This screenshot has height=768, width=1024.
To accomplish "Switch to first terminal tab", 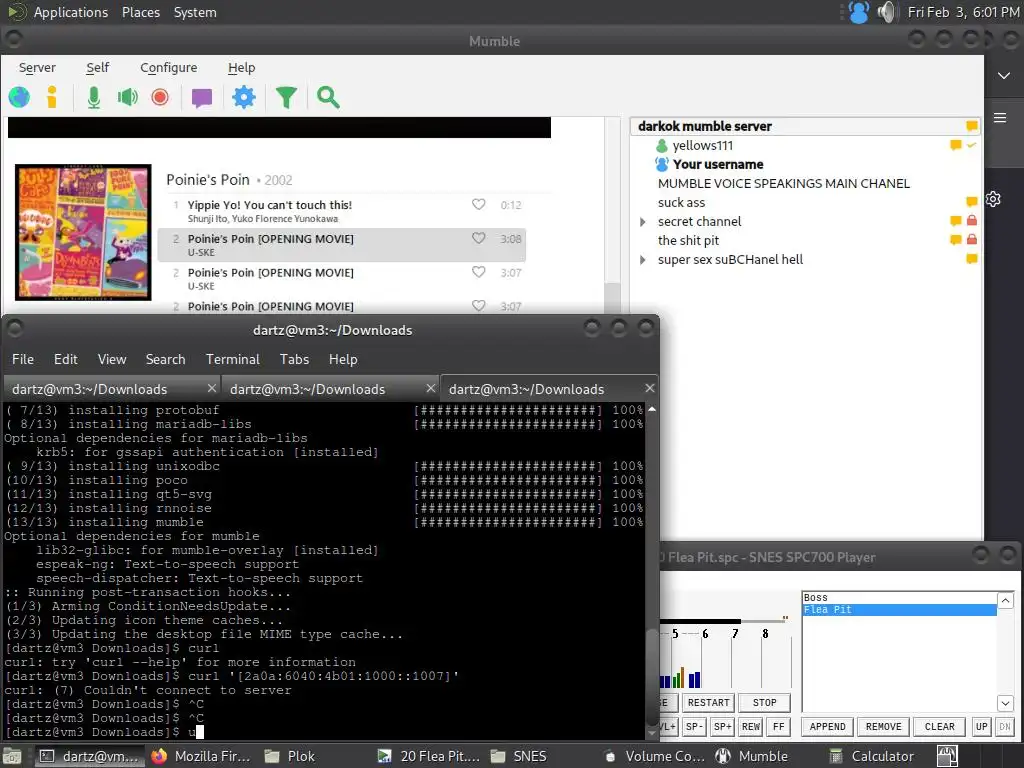I will pyautogui.click(x=112, y=389).
